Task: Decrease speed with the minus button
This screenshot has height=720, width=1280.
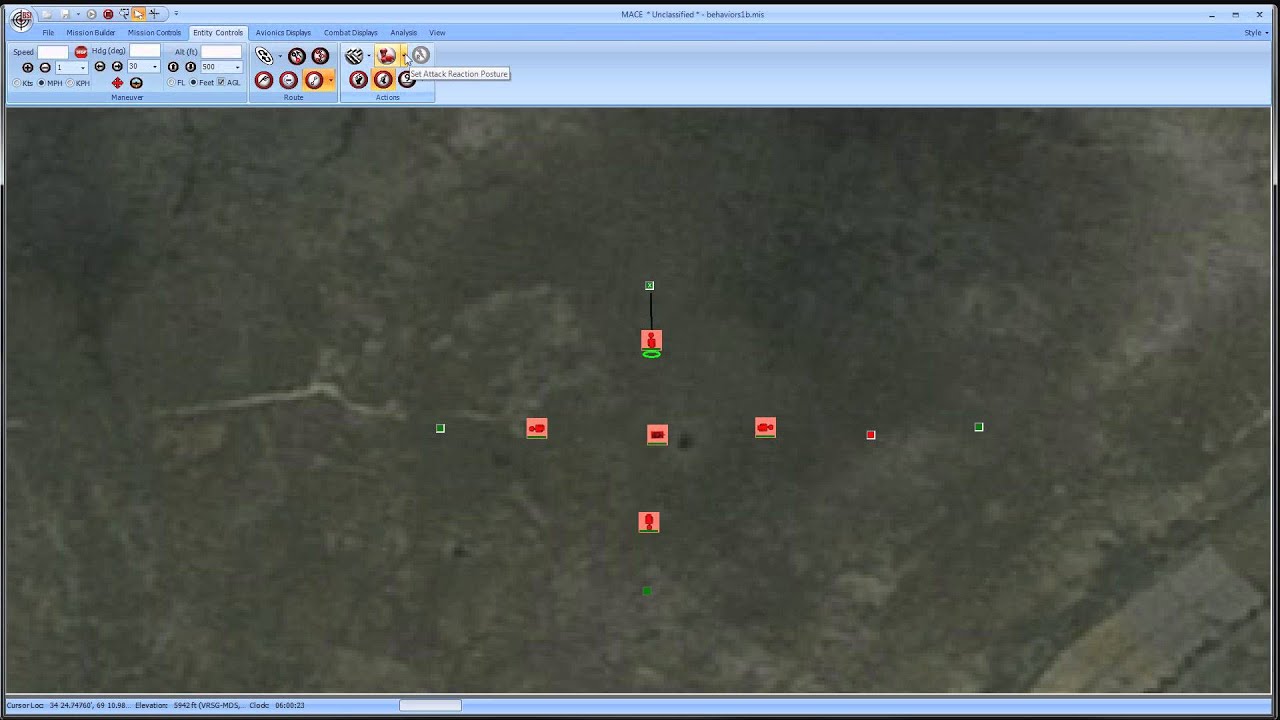Action: point(45,67)
